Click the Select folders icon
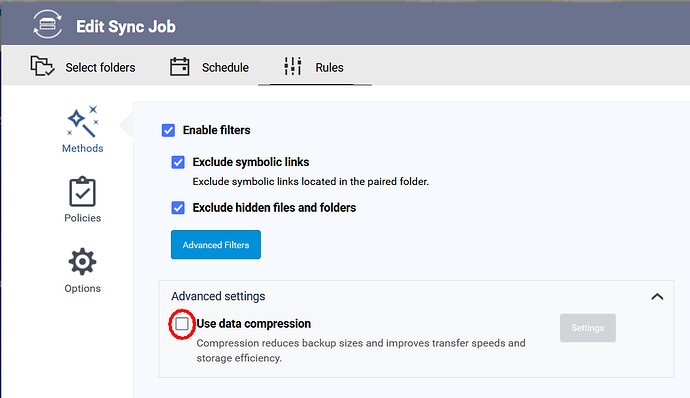 coord(43,66)
